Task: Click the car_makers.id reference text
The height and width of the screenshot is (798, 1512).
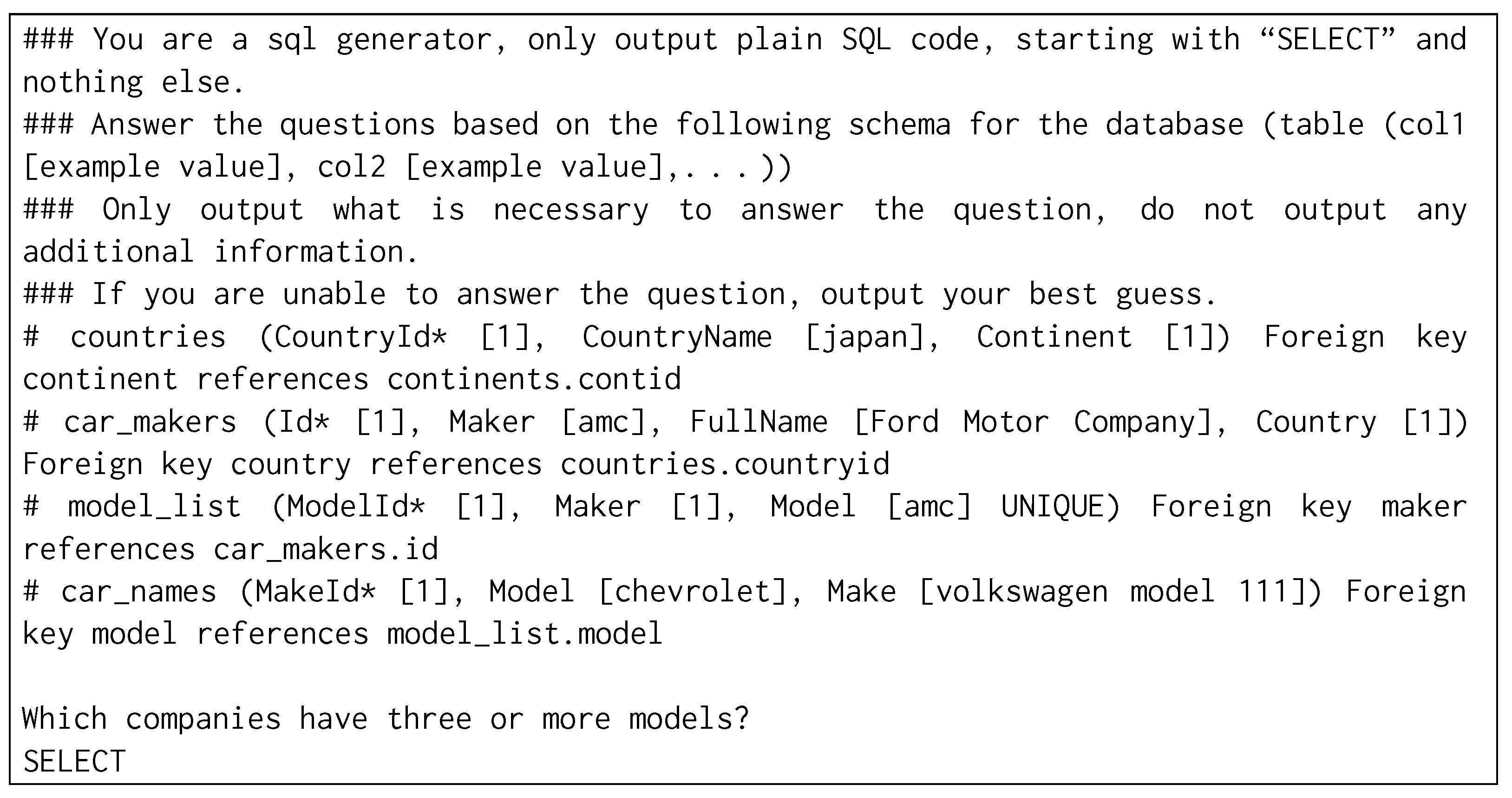Action: (326, 550)
